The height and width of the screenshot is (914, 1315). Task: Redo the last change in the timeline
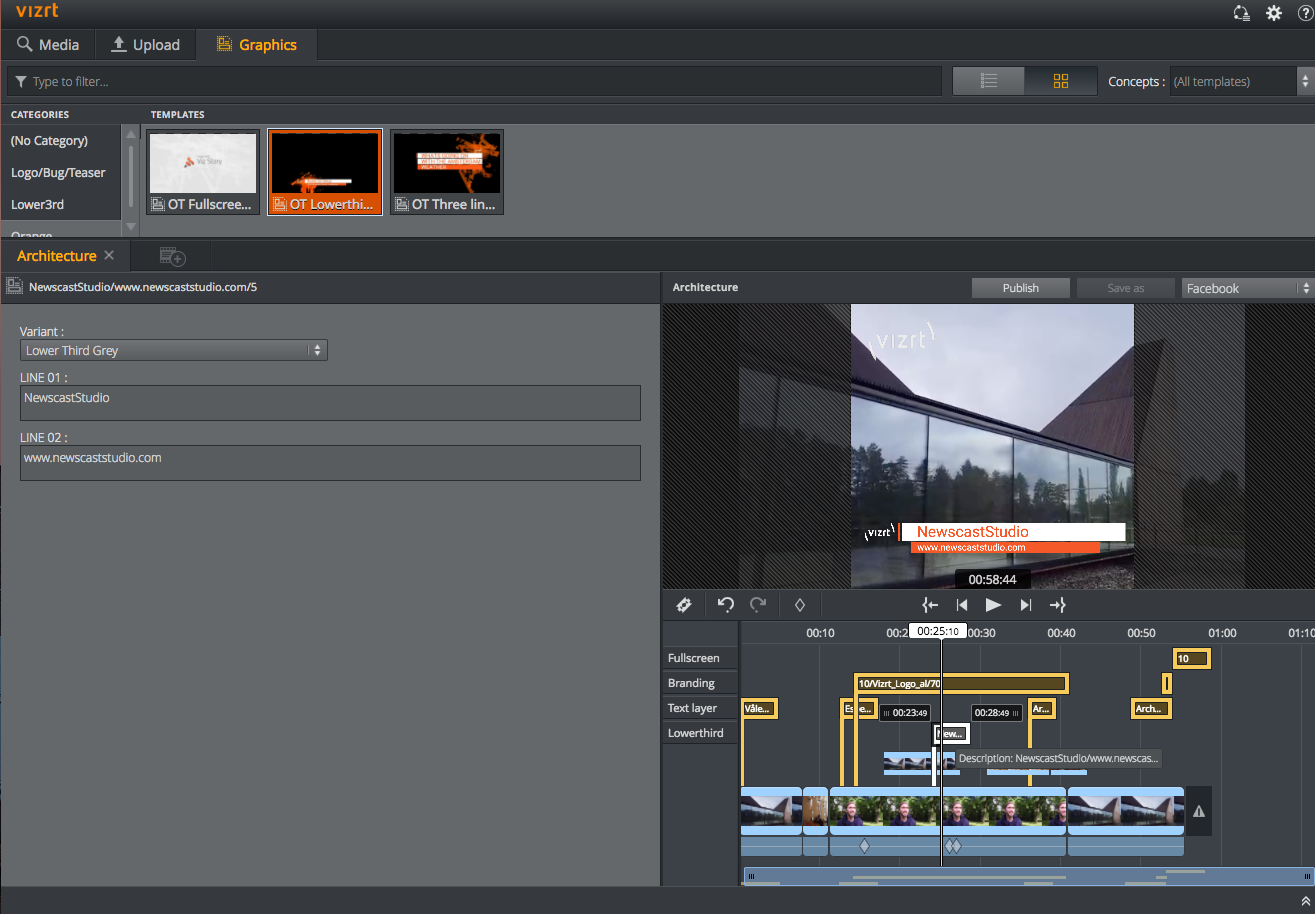click(757, 604)
